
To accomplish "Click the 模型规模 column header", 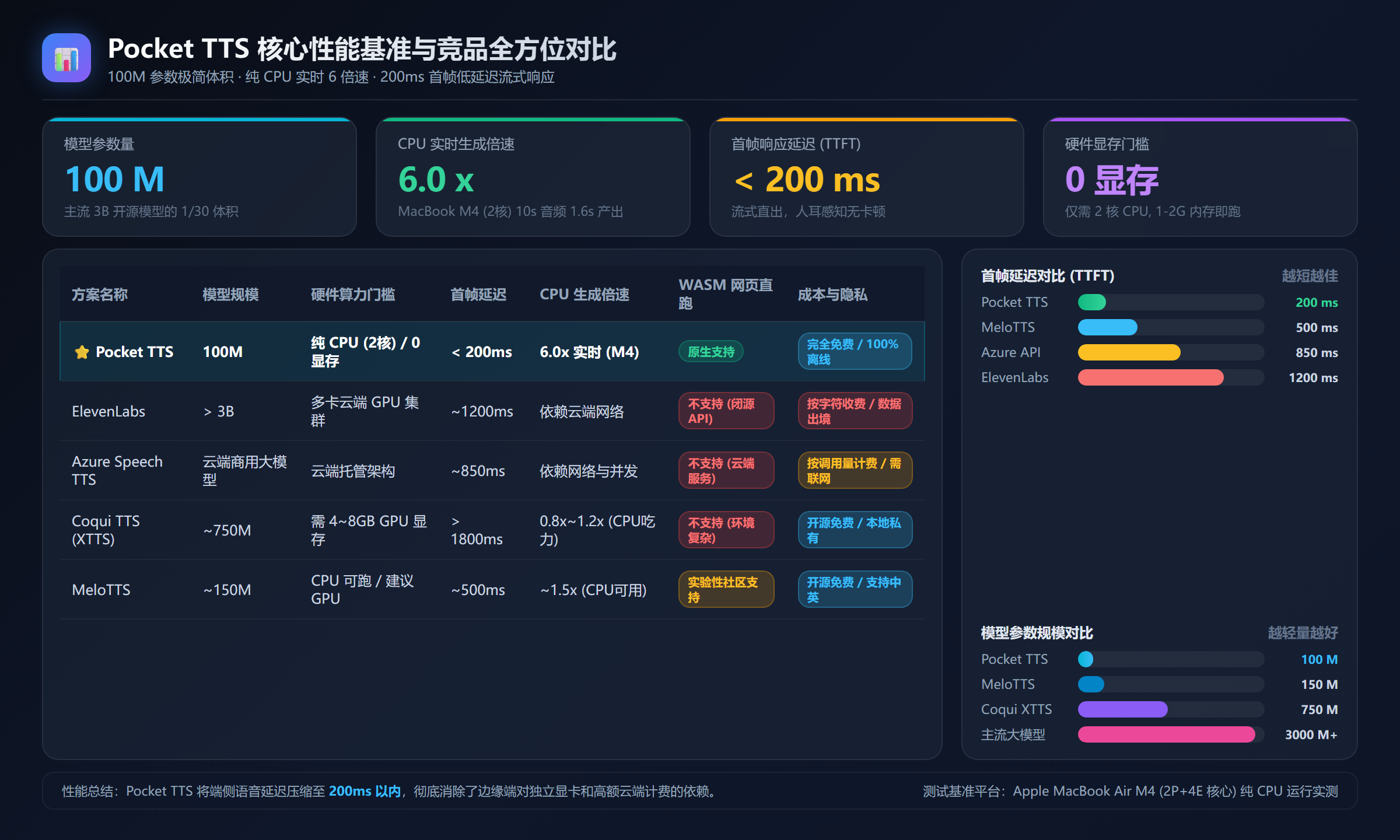I will pos(230,295).
